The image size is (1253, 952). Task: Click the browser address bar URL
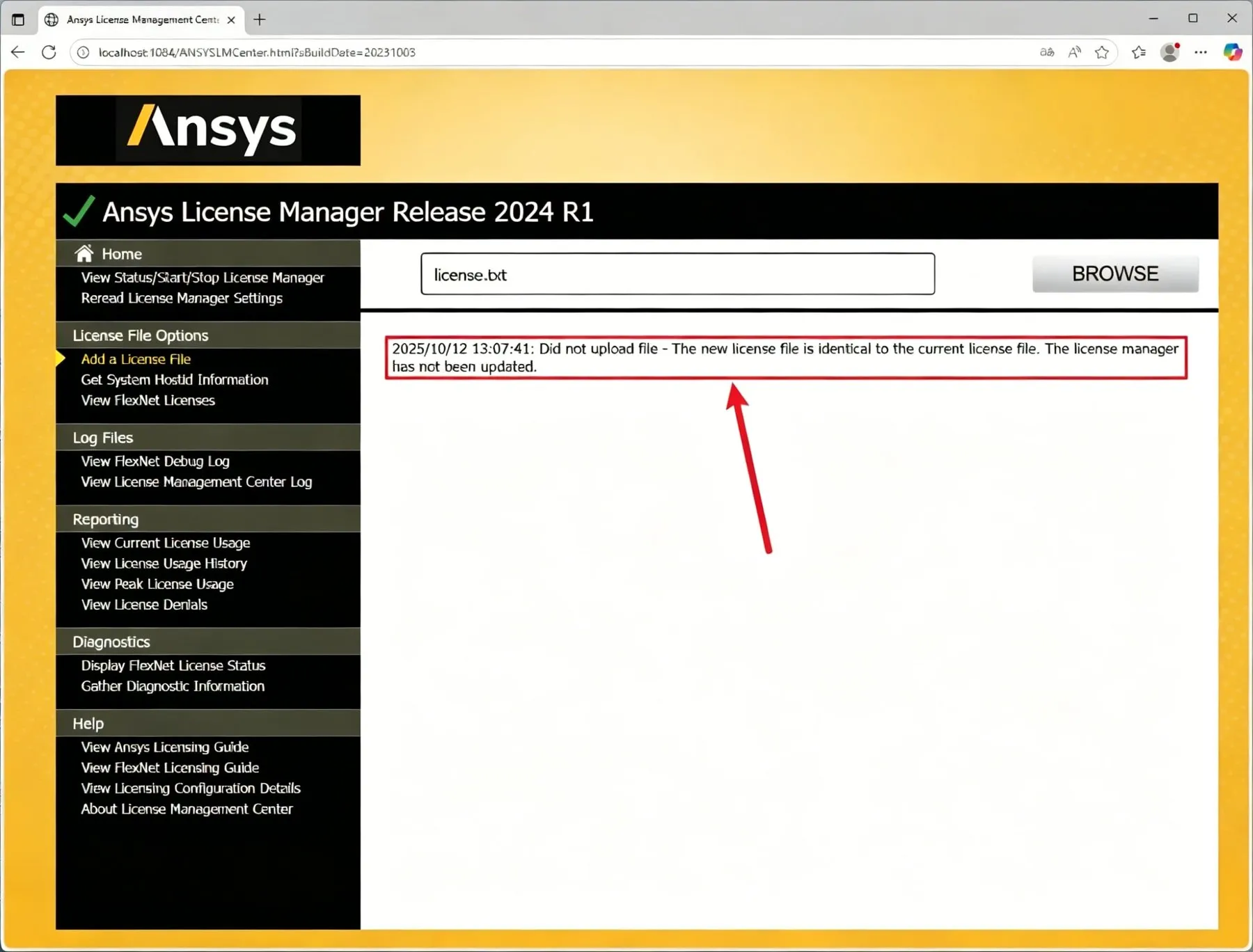tap(257, 52)
